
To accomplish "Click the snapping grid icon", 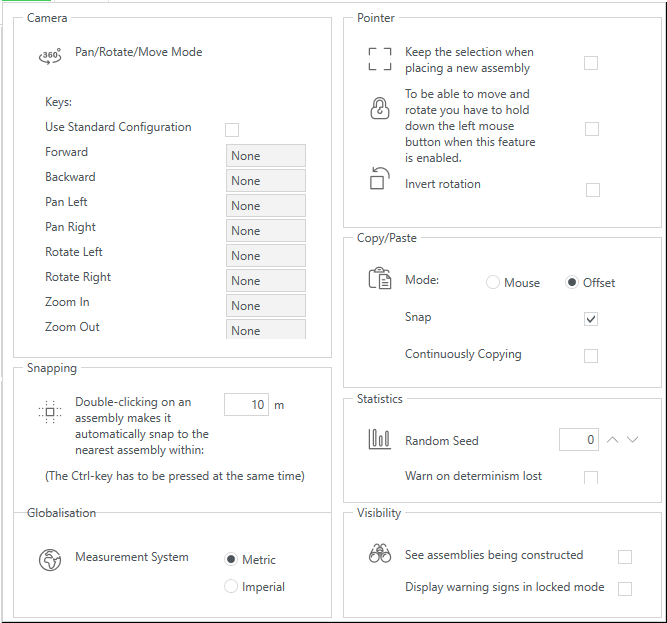I will click(50, 412).
